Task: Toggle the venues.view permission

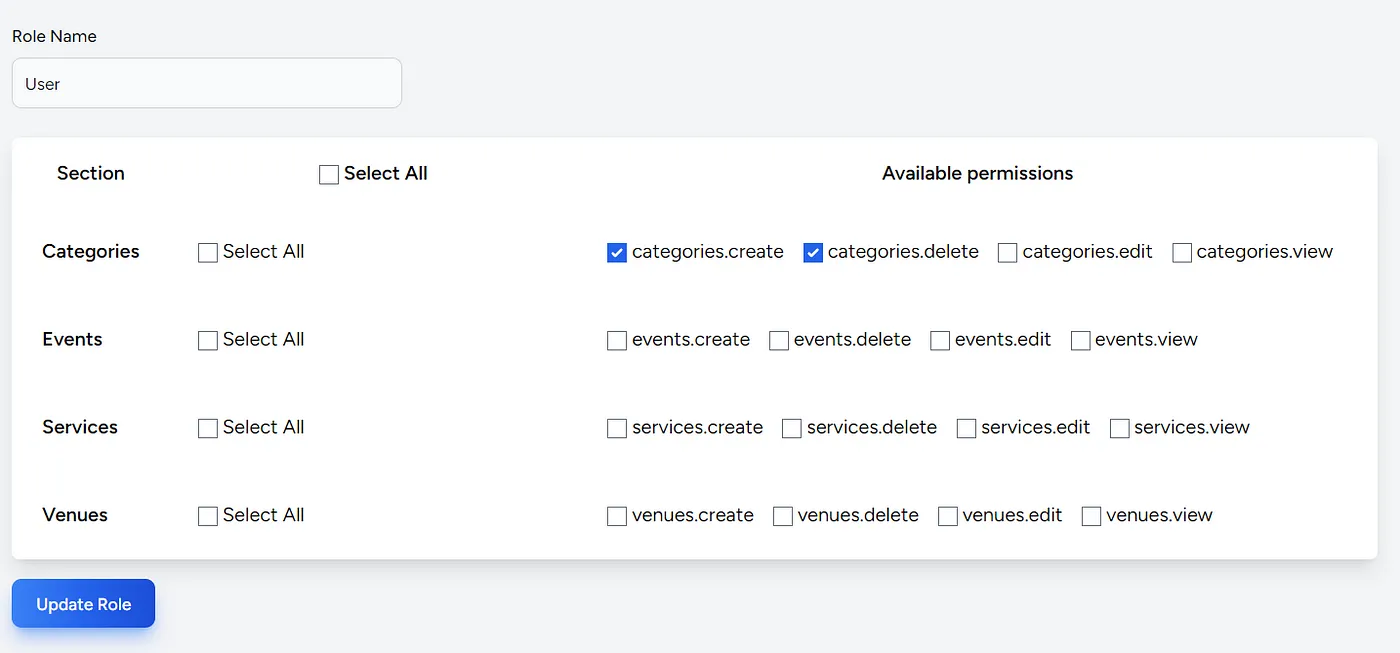Action: coord(1092,517)
